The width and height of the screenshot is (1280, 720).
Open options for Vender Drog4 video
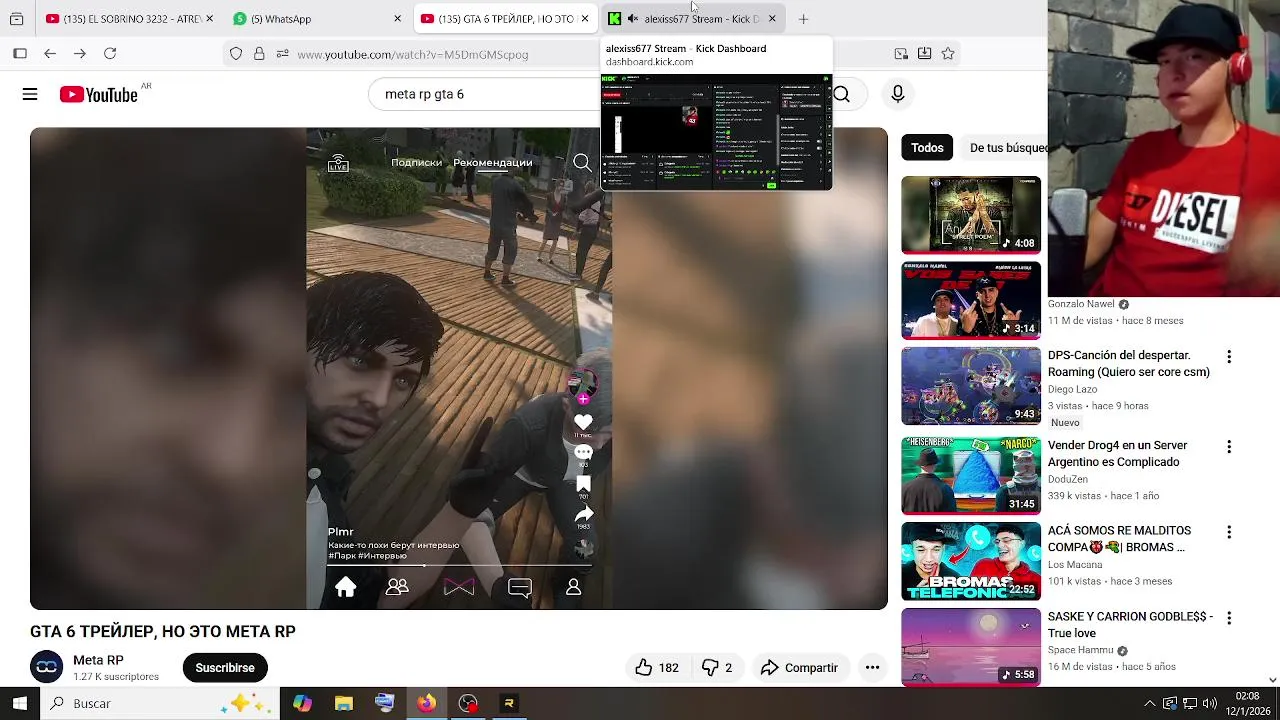(x=1229, y=447)
